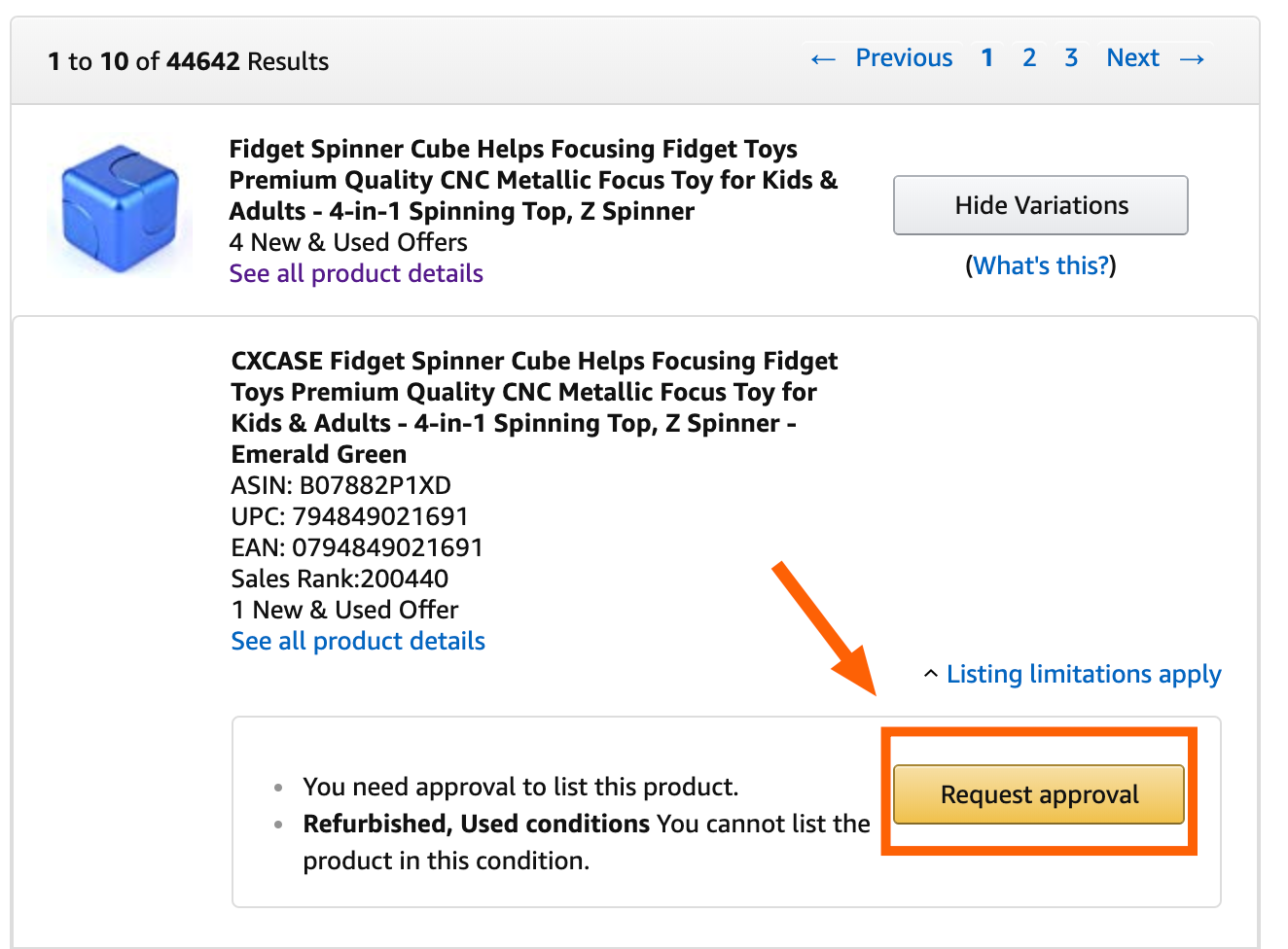Click the right arrow after Next
This screenshot has height=949, width=1288.
[1192, 59]
